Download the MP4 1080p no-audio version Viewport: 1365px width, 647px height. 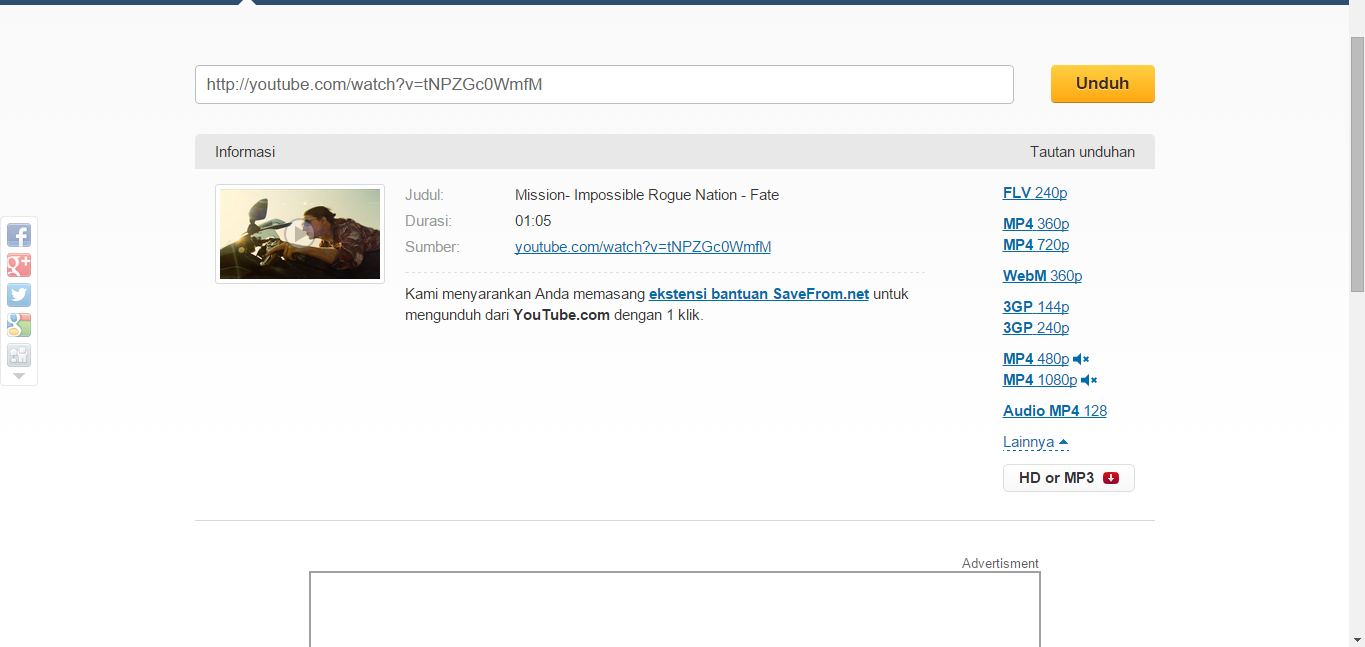click(1040, 380)
